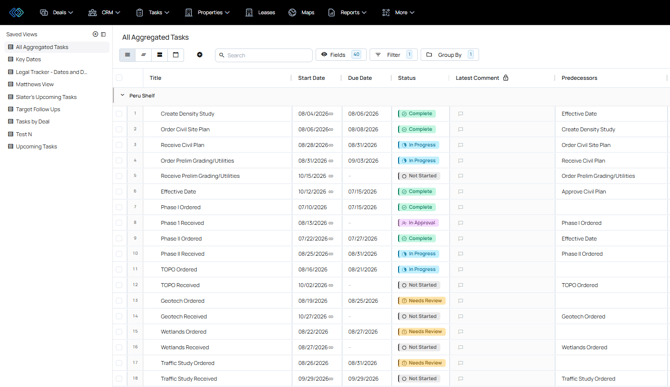Viewport: 670px width, 387px height.
Task: Toggle the select-all header checkbox
Action: [x=119, y=78]
